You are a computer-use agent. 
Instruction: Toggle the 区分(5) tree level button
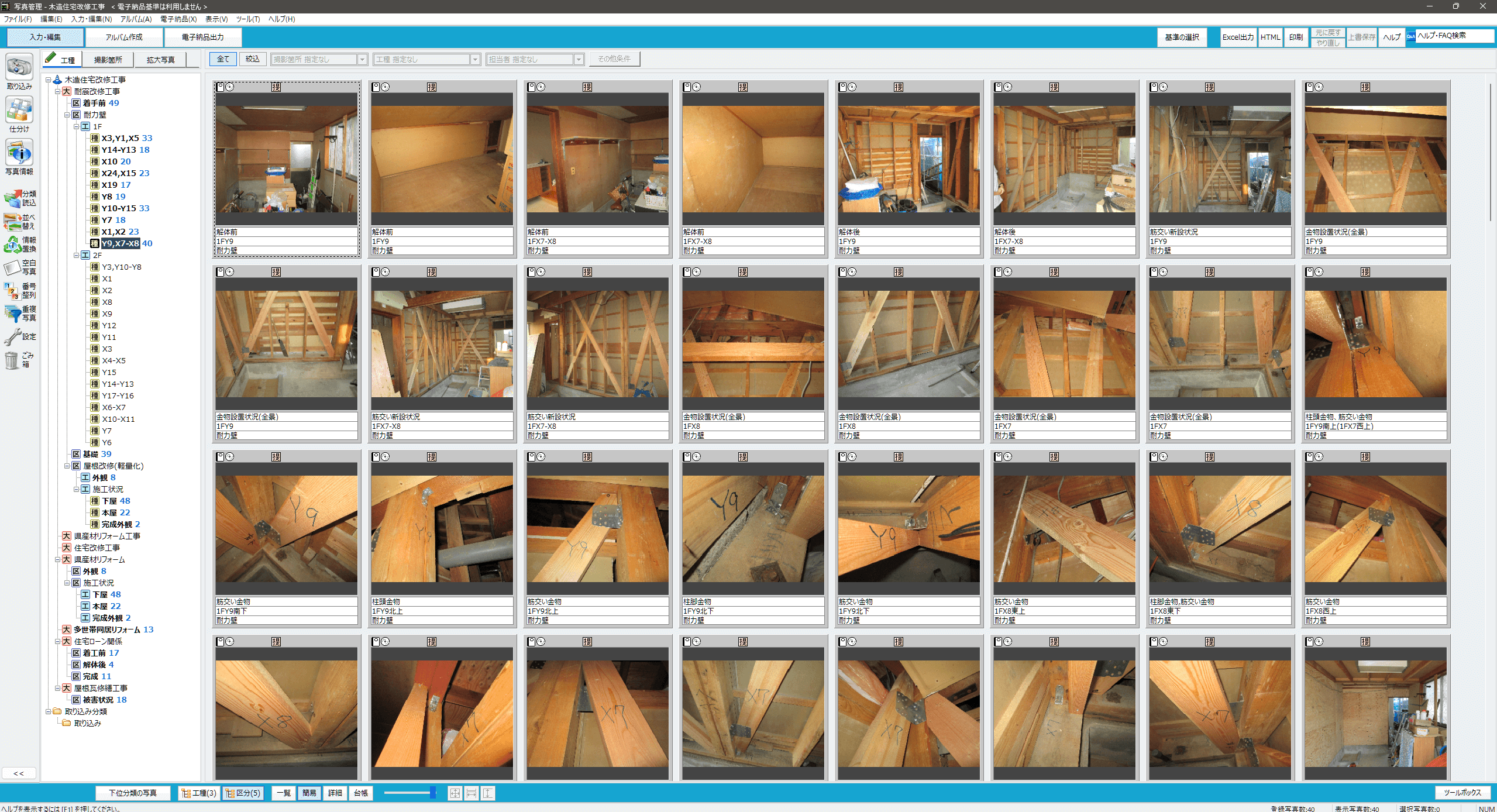point(243,793)
